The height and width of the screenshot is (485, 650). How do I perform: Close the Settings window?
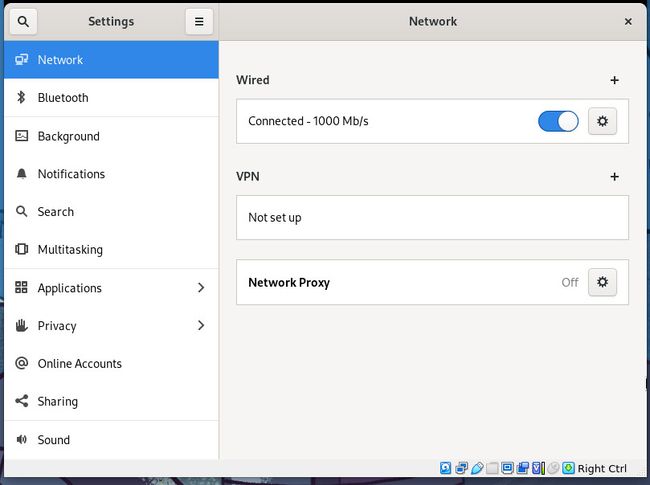628,22
